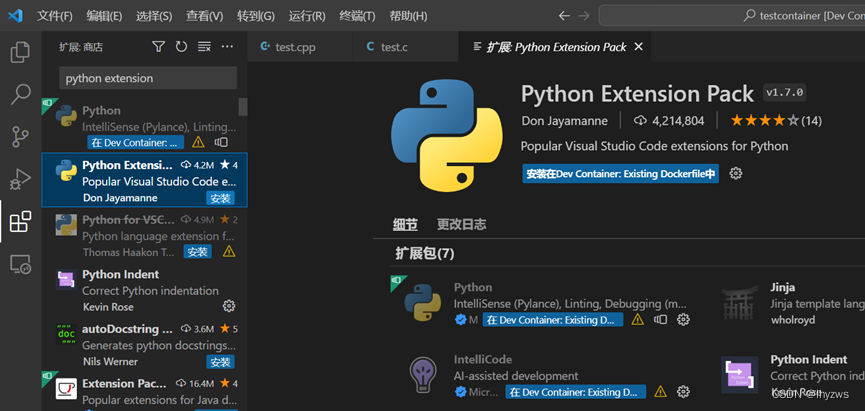Install autoDocstring extension
This screenshot has width=865, height=411.
(x=221, y=362)
